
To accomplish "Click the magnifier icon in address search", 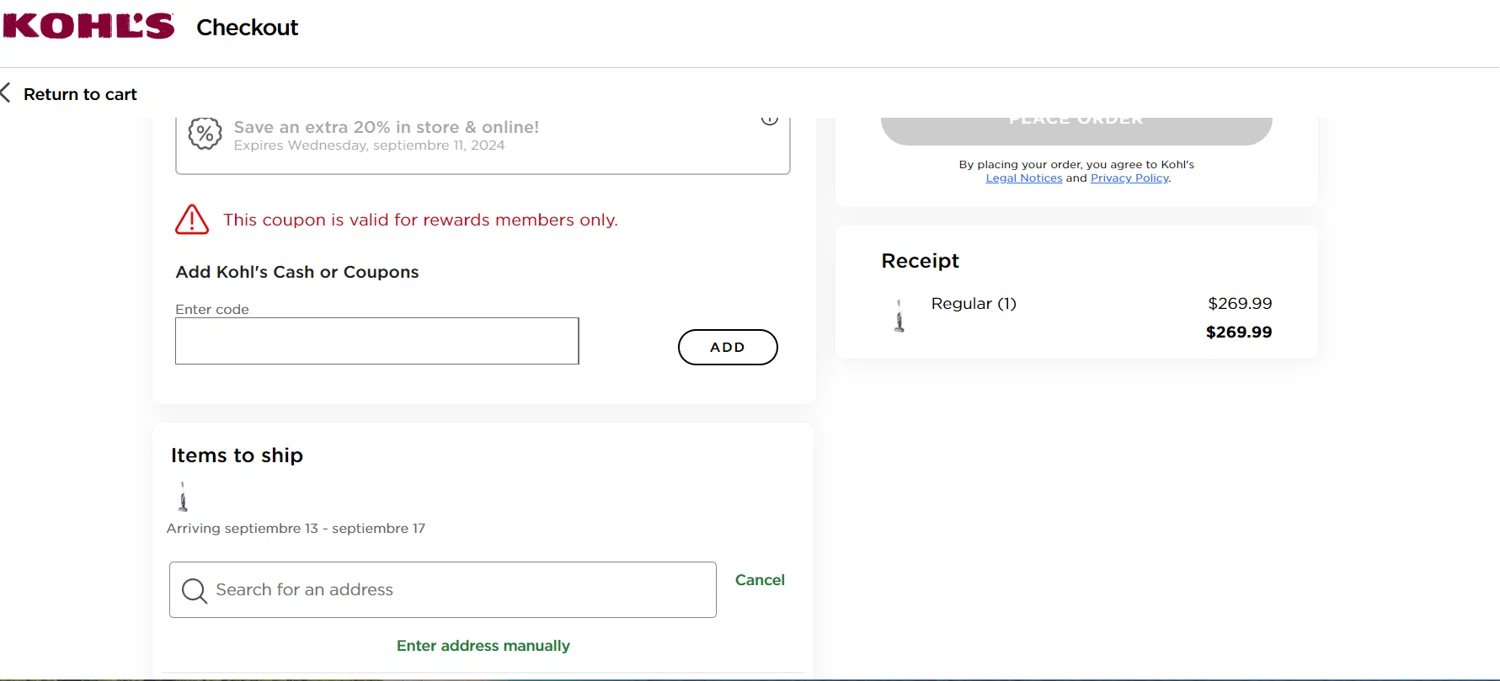I will [194, 590].
